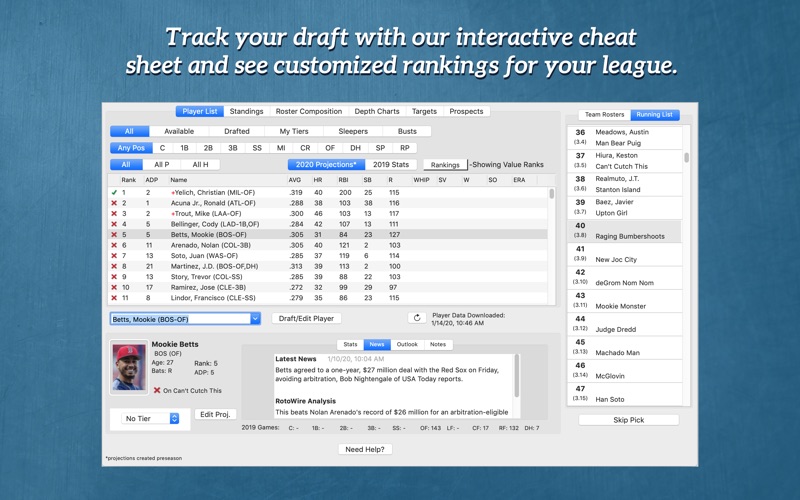This screenshot has width=800, height=500.
Task: Open the Notes tab in player details
Action: click(x=438, y=344)
